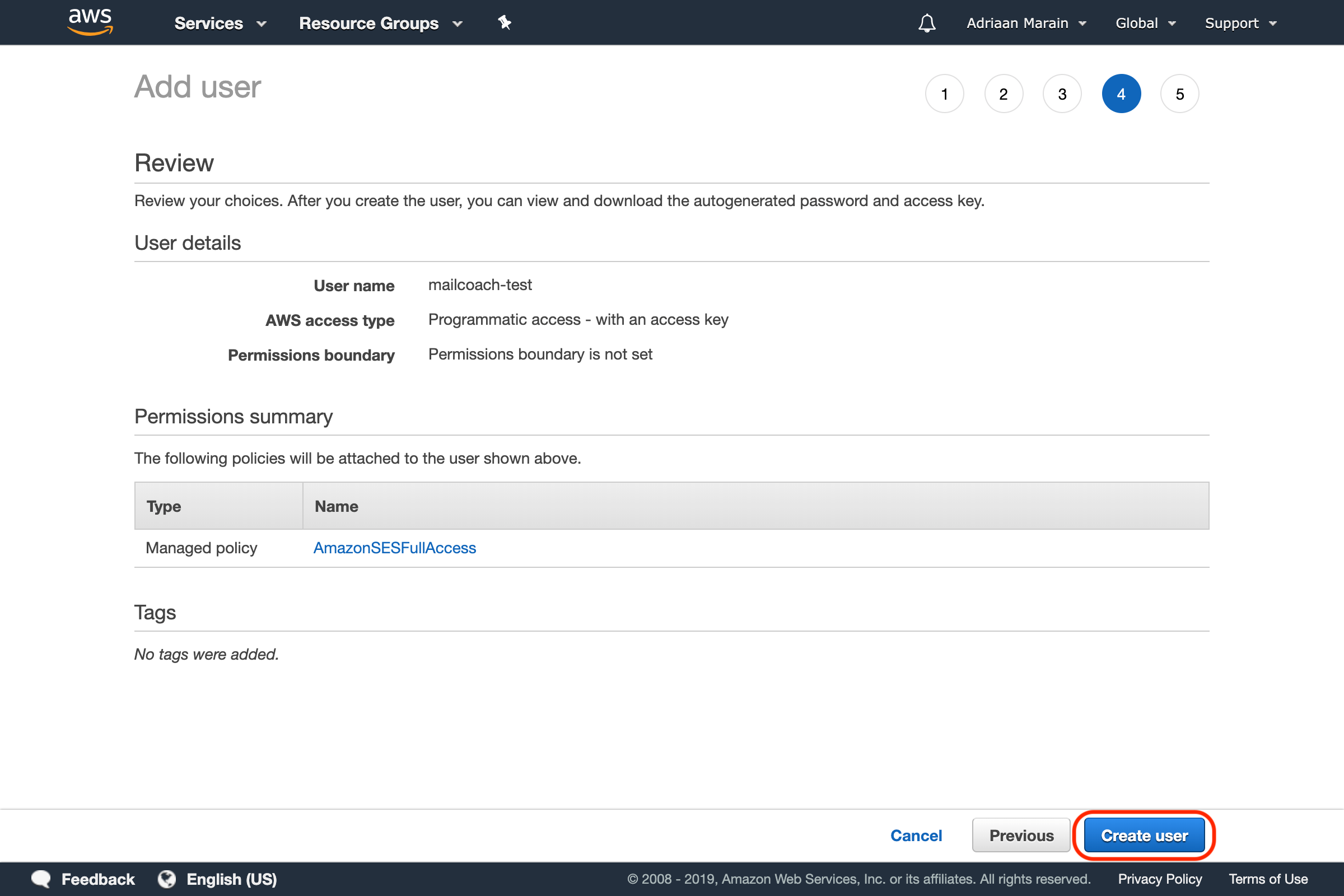1344x896 pixels.
Task: Go to wizard step 5
Action: coord(1180,94)
